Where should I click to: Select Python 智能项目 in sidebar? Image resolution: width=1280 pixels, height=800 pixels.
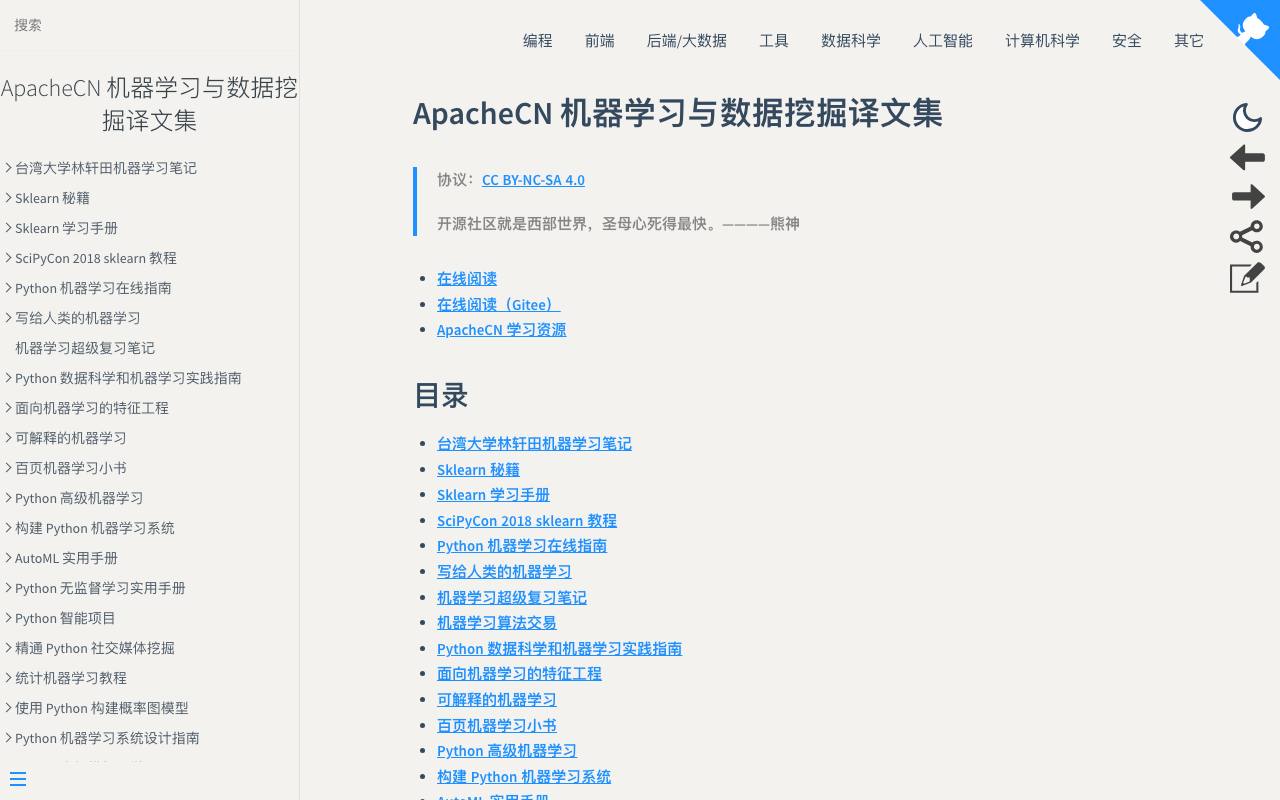(65, 618)
